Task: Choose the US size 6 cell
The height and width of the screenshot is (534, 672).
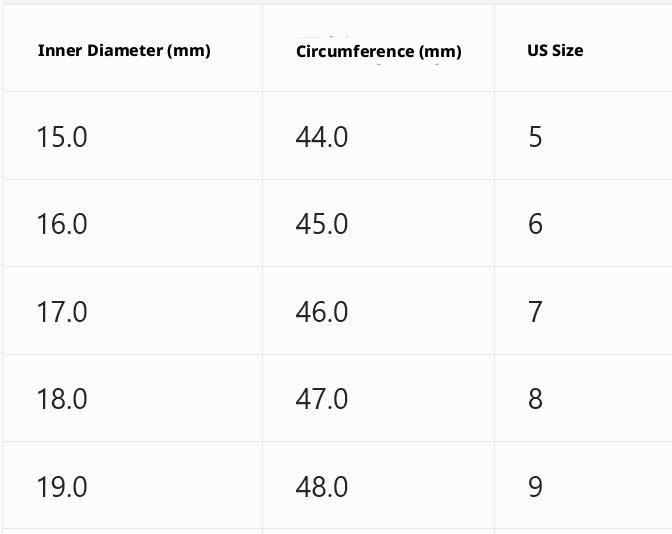Action: [x=535, y=223]
